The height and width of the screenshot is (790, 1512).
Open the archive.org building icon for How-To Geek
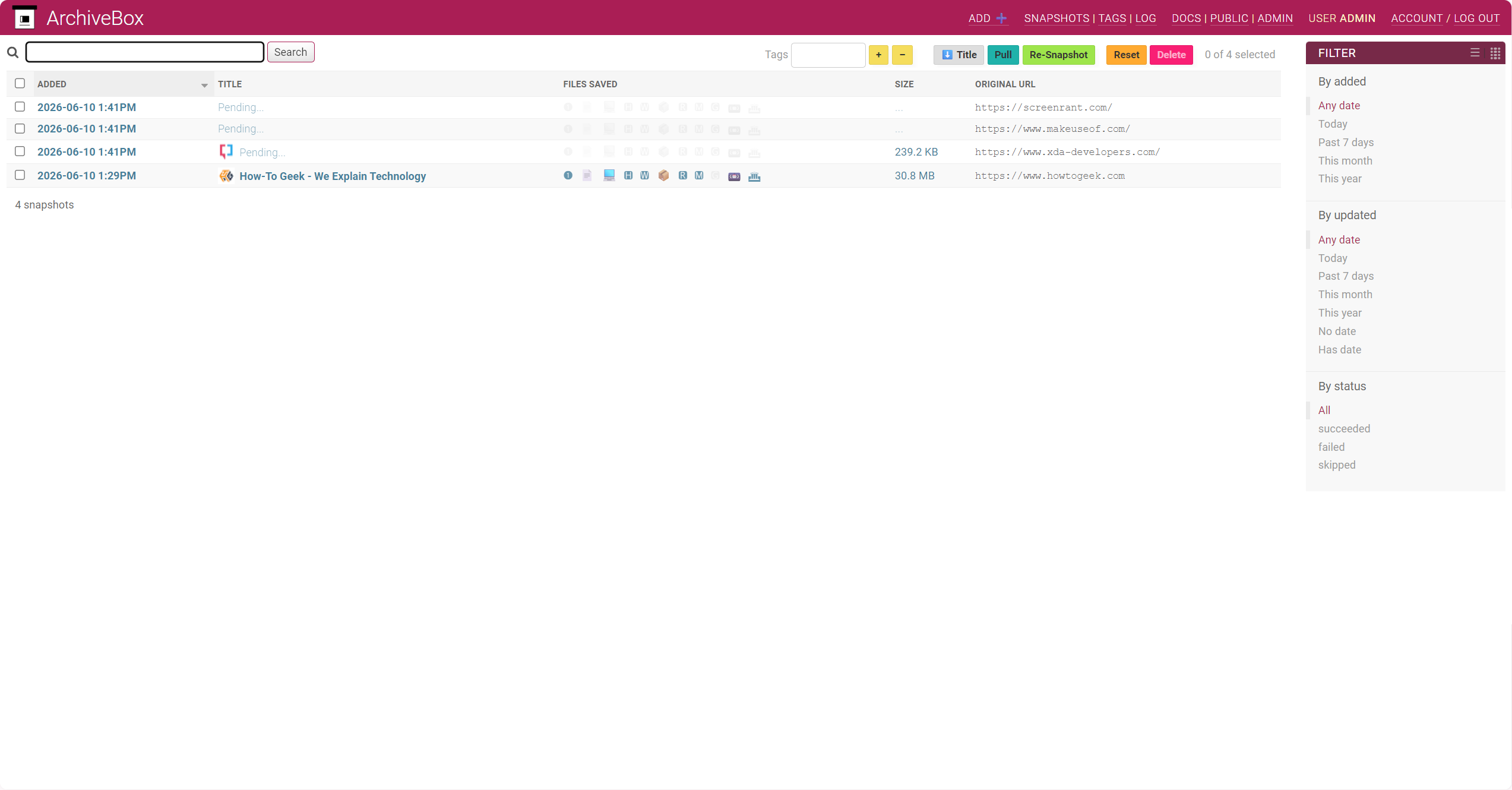click(x=754, y=176)
